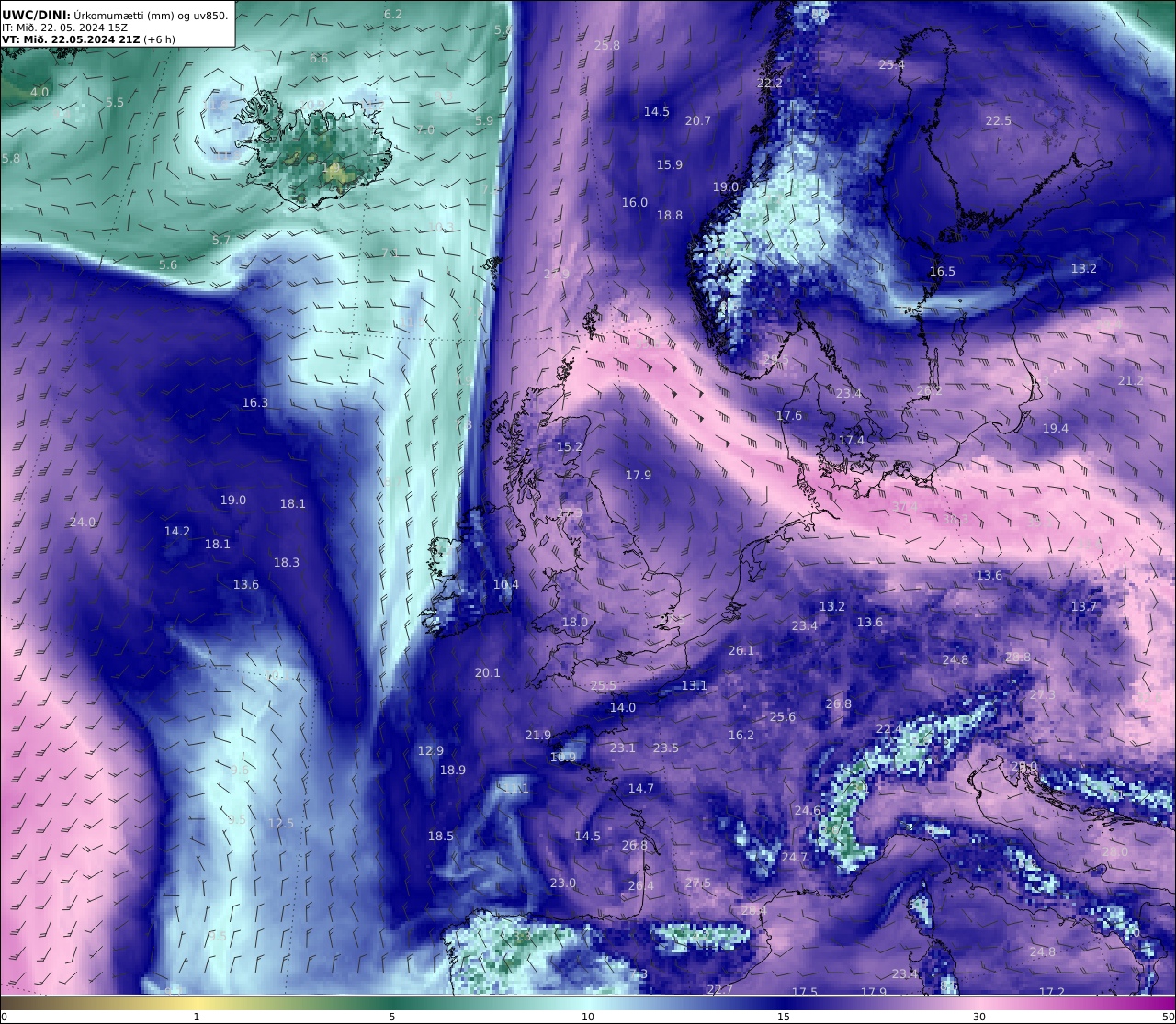Click the map value '18.9'
Viewport: 1176px width, 1024px height.
453,770
